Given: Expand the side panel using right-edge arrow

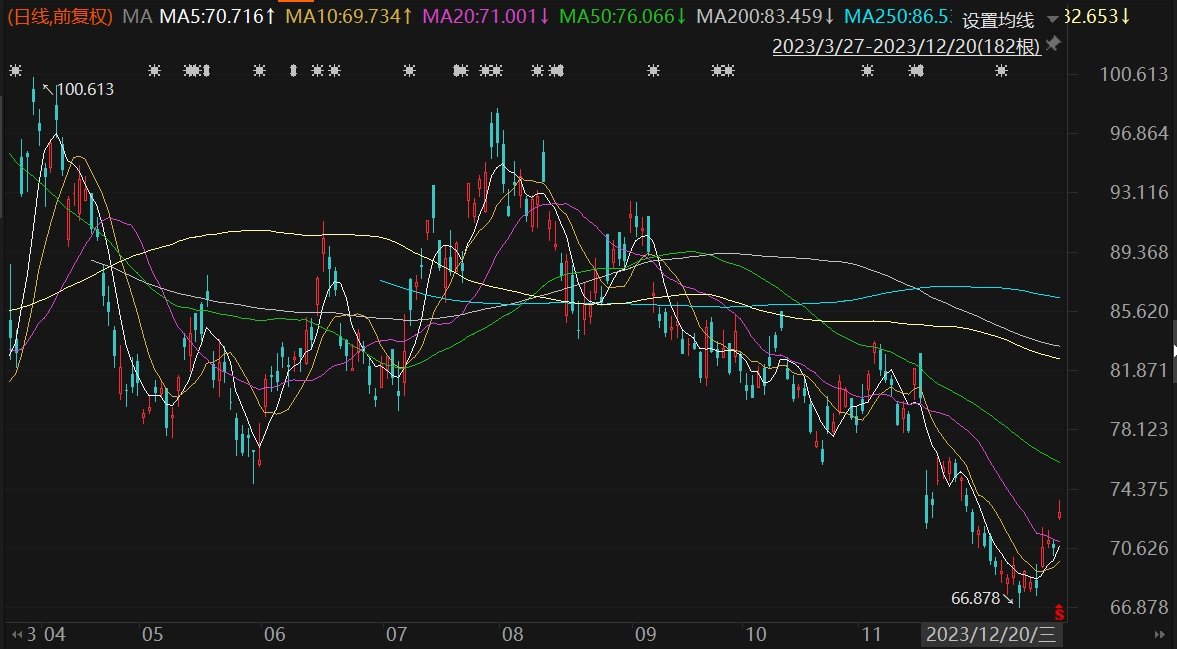Looking at the screenshot, I should coord(1173,350).
